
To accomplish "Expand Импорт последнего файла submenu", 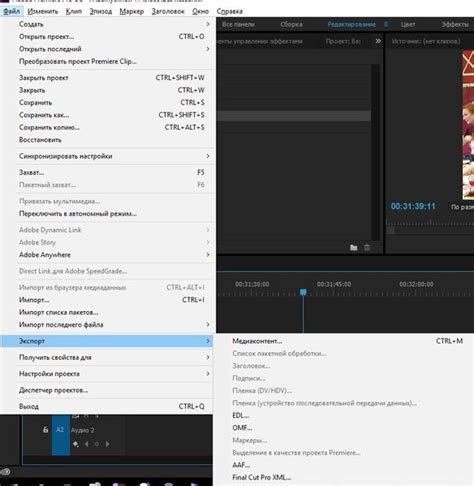I will pyautogui.click(x=208, y=325).
